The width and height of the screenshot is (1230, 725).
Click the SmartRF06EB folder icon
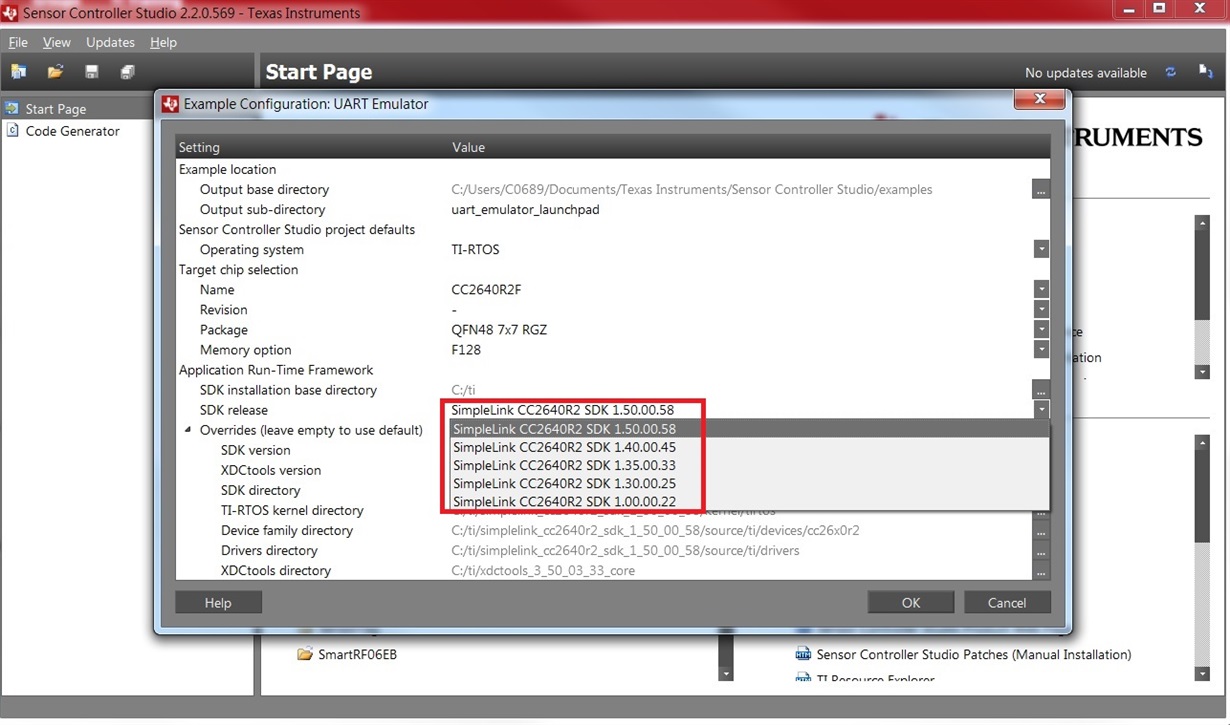[x=305, y=654]
